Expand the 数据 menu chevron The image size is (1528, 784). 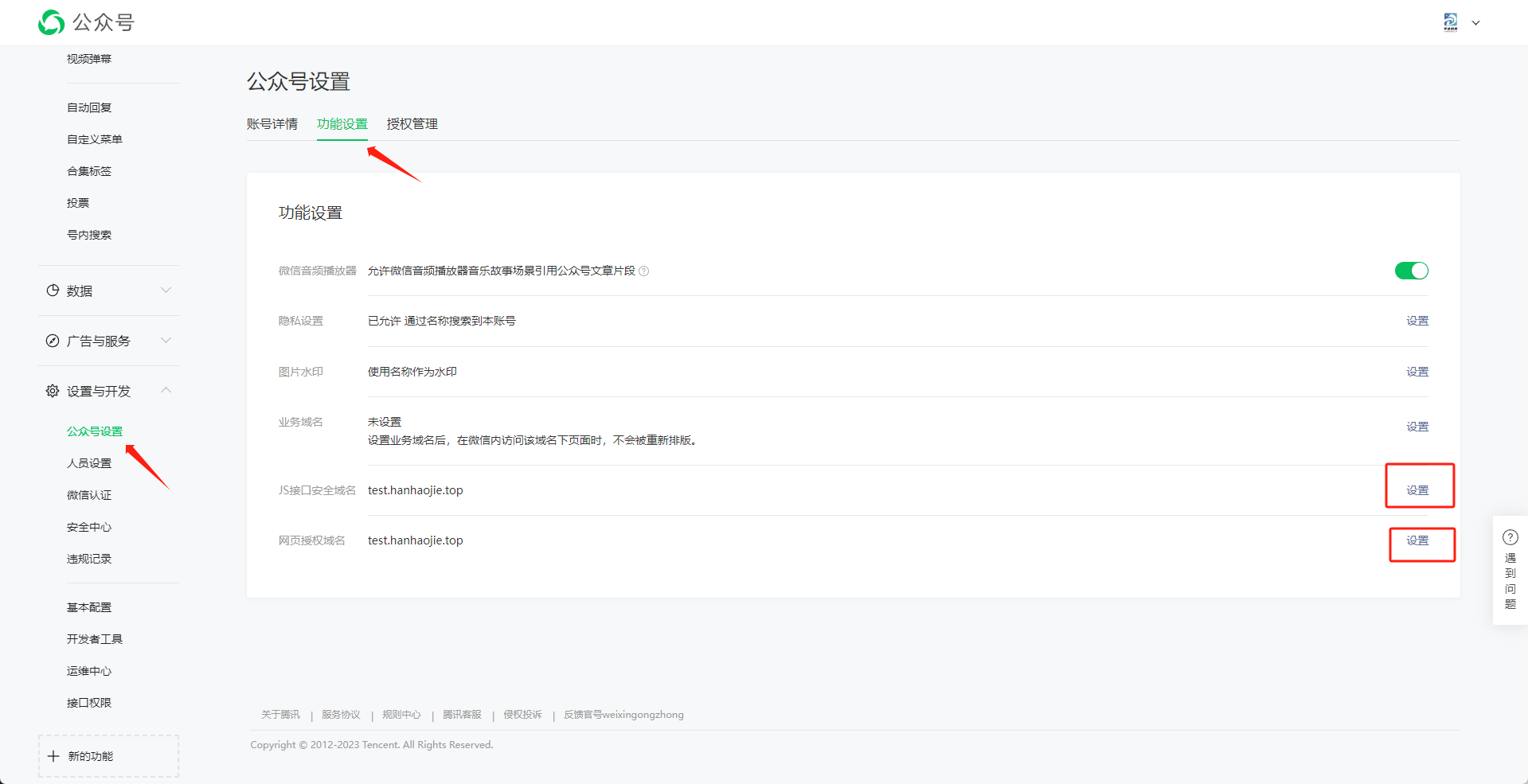click(x=166, y=291)
